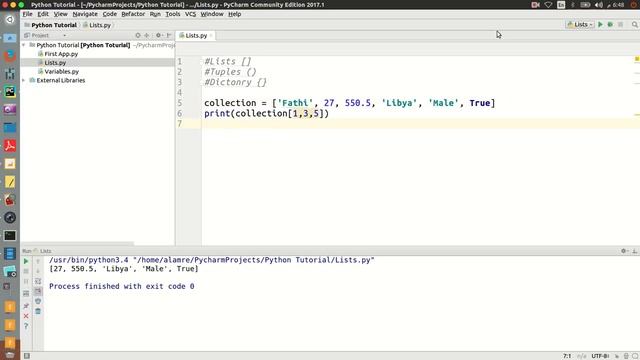The height and width of the screenshot is (360, 640).
Task: Click the battery indicator in top bar
Action: 585,5
